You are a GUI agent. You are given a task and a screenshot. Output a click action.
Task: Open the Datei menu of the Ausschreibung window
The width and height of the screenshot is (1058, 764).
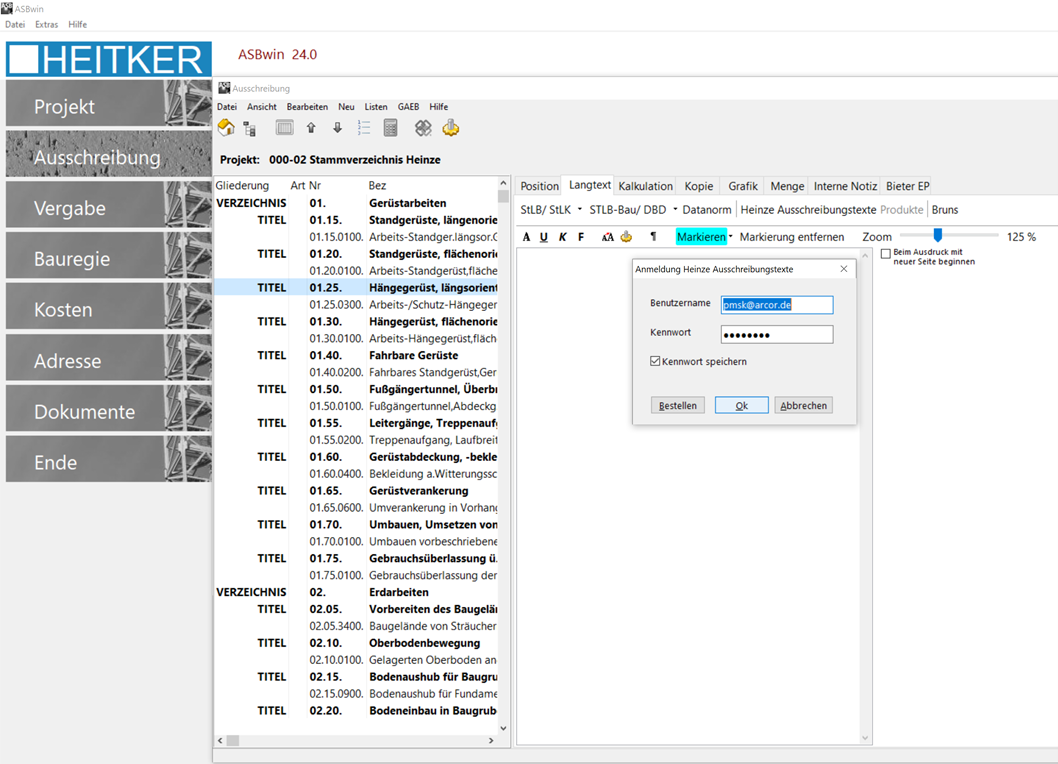coord(227,107)
